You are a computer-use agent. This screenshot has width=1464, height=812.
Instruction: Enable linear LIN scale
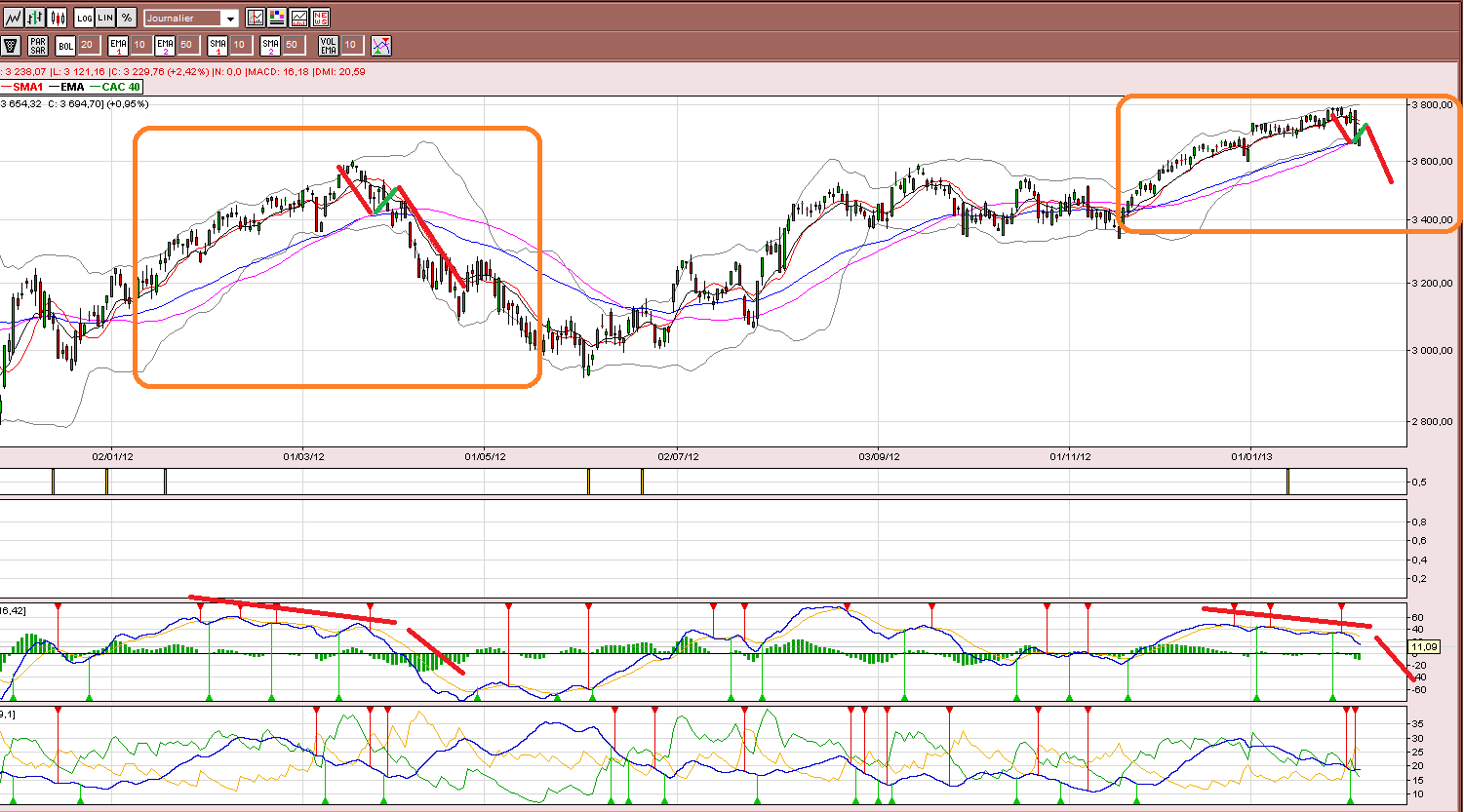pos(106,18)
